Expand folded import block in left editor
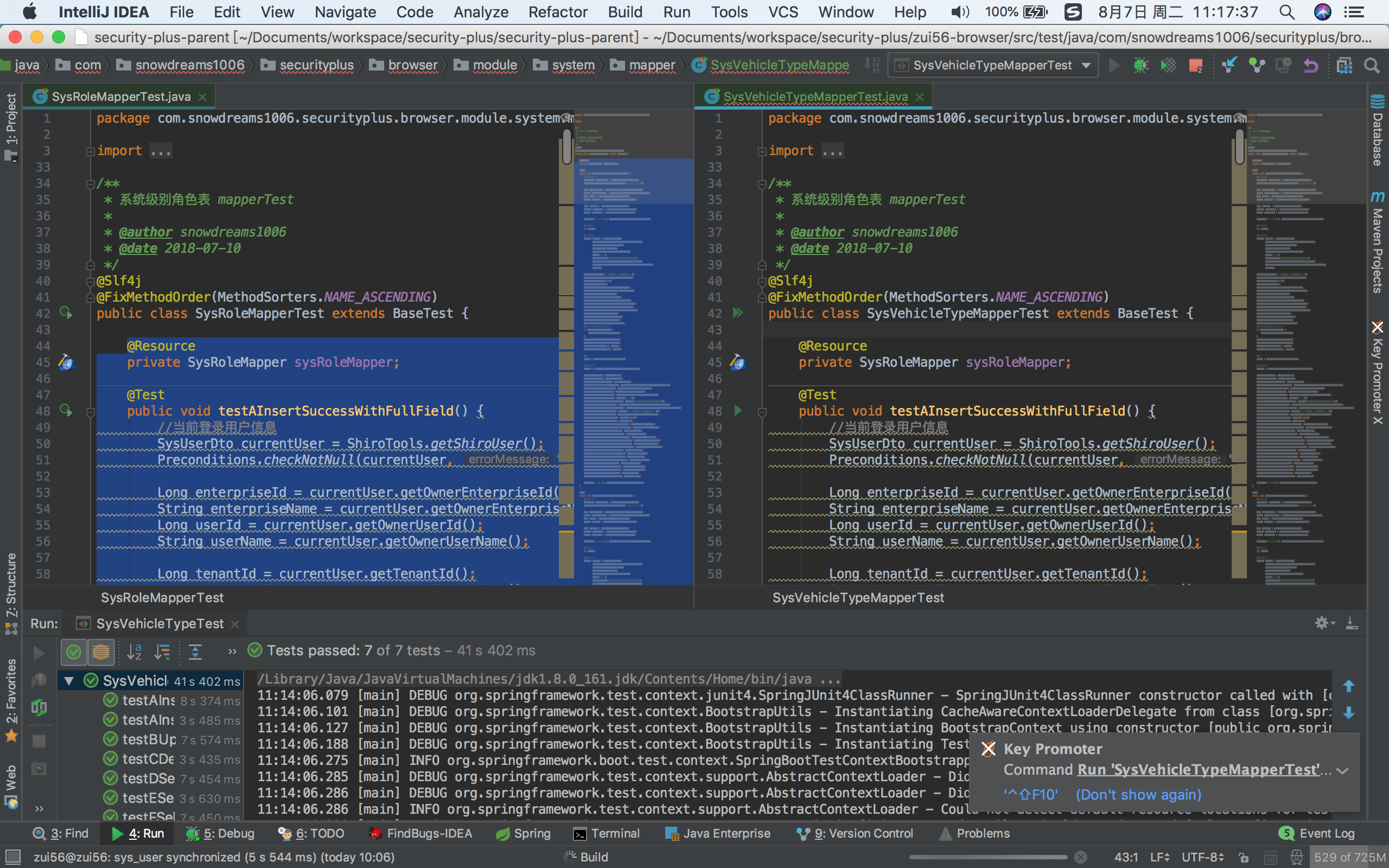Viewport: 1389px width, 868px height. (90, 151)
